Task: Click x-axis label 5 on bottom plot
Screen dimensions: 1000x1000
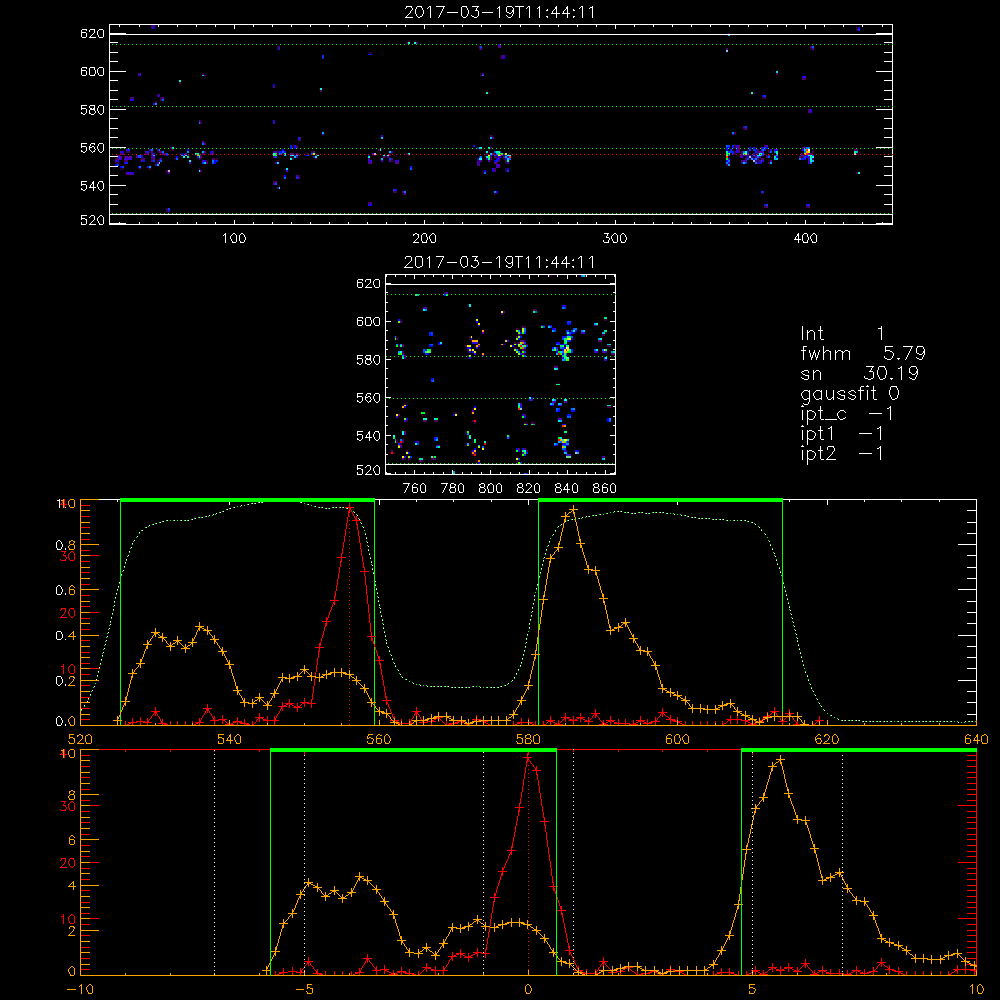Action: [x=752, y=990]
